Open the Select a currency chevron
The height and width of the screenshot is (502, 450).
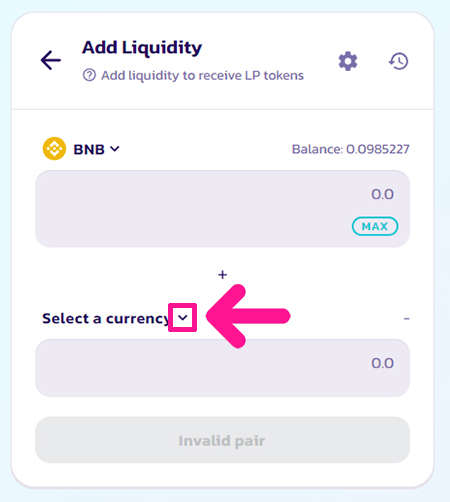tap(183, 318)
